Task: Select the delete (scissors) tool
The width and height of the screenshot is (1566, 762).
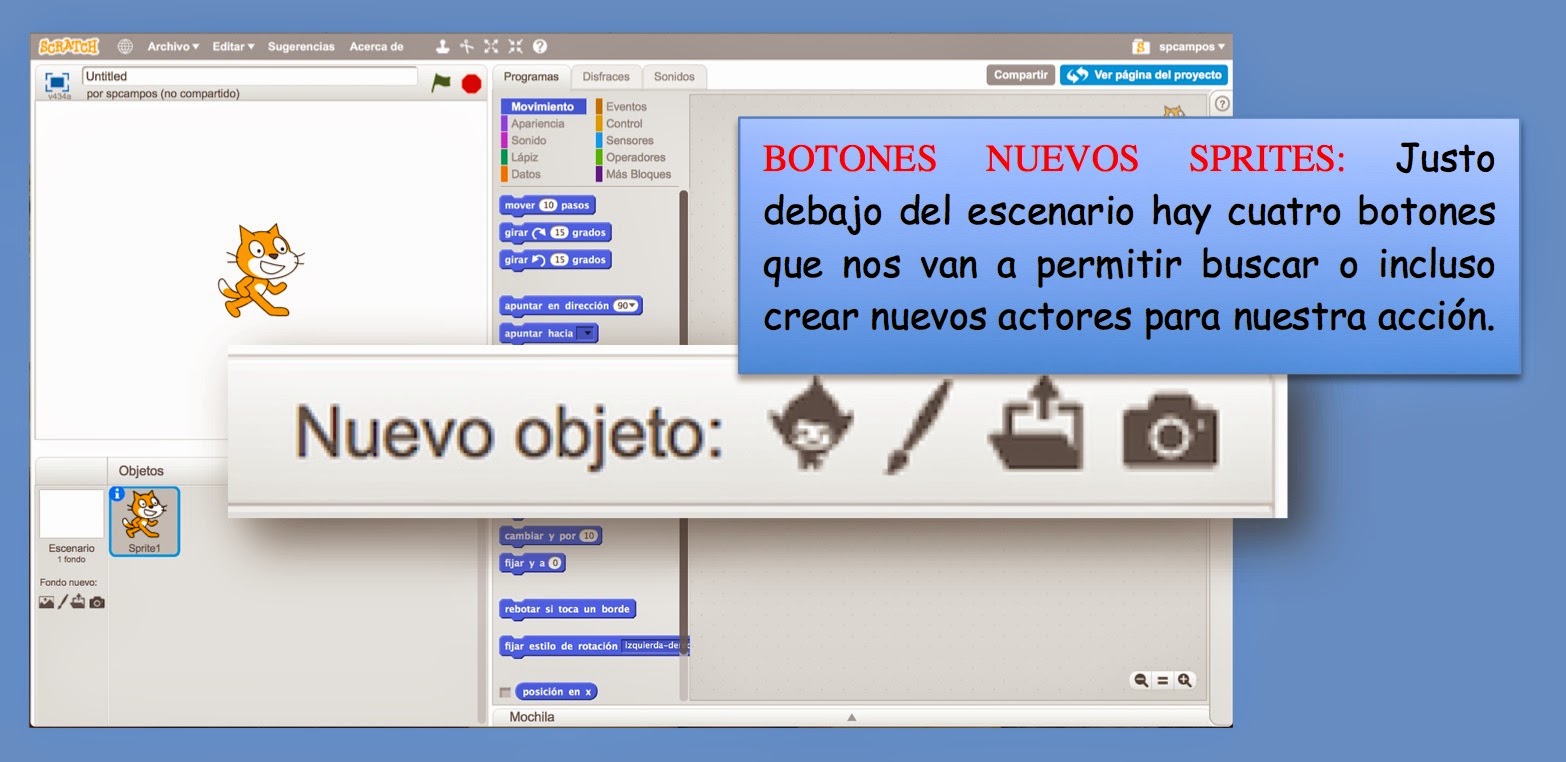Action: click(x=467, y=46)
